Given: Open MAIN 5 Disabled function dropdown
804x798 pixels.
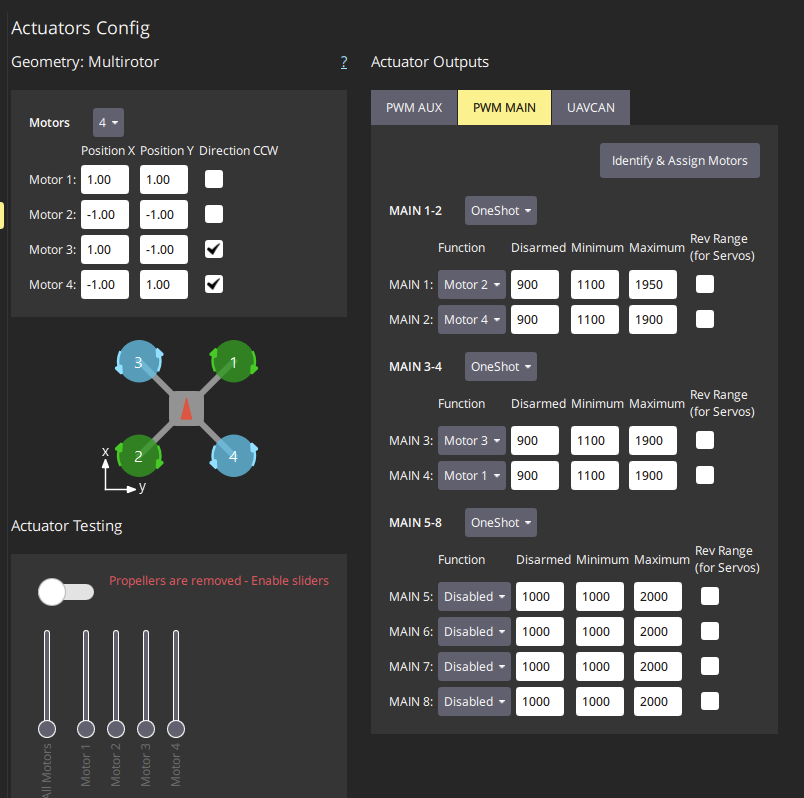Looking at the screenshot, I should coord(474,597).
